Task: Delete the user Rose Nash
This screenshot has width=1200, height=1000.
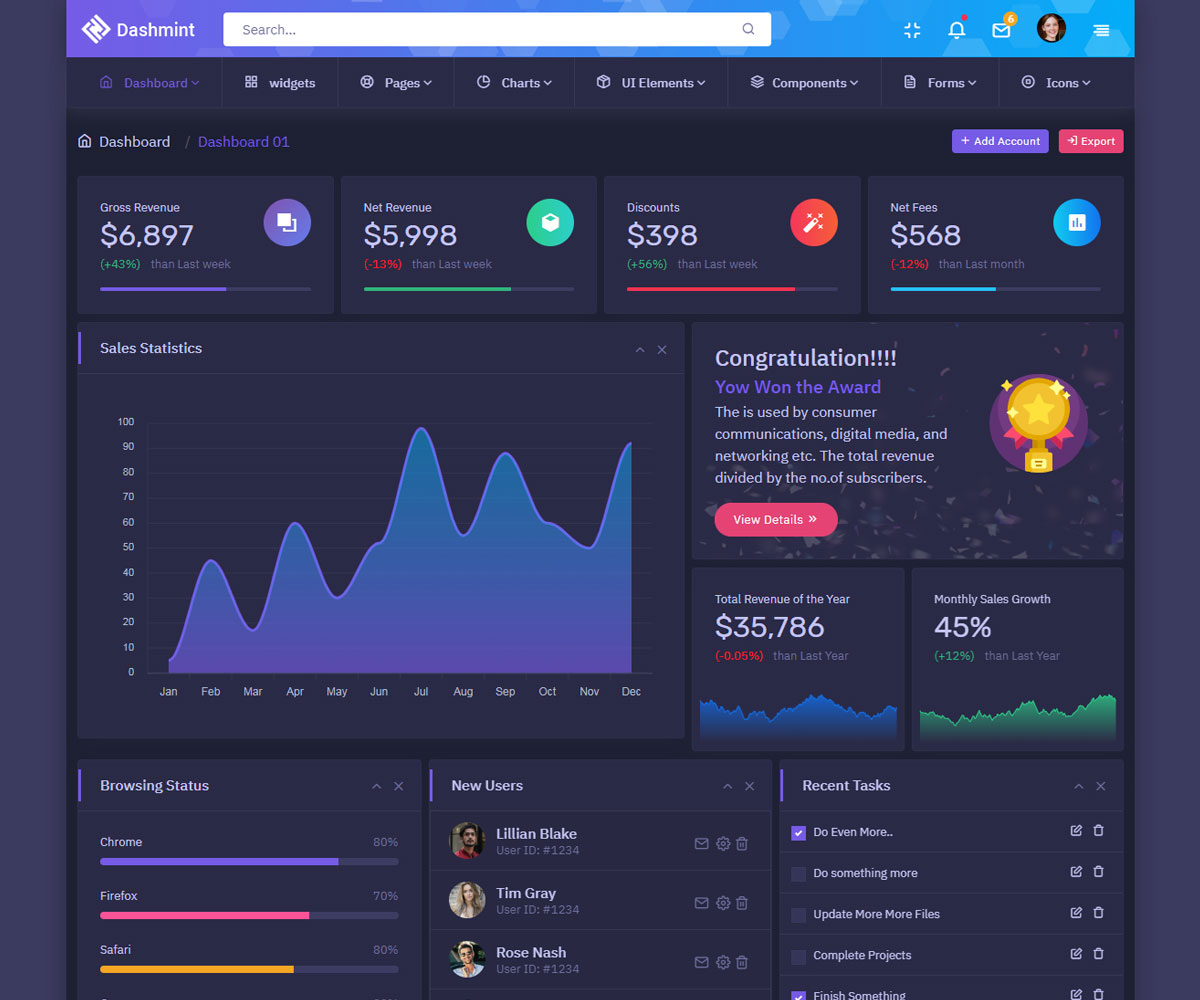Action: point(742,962)
